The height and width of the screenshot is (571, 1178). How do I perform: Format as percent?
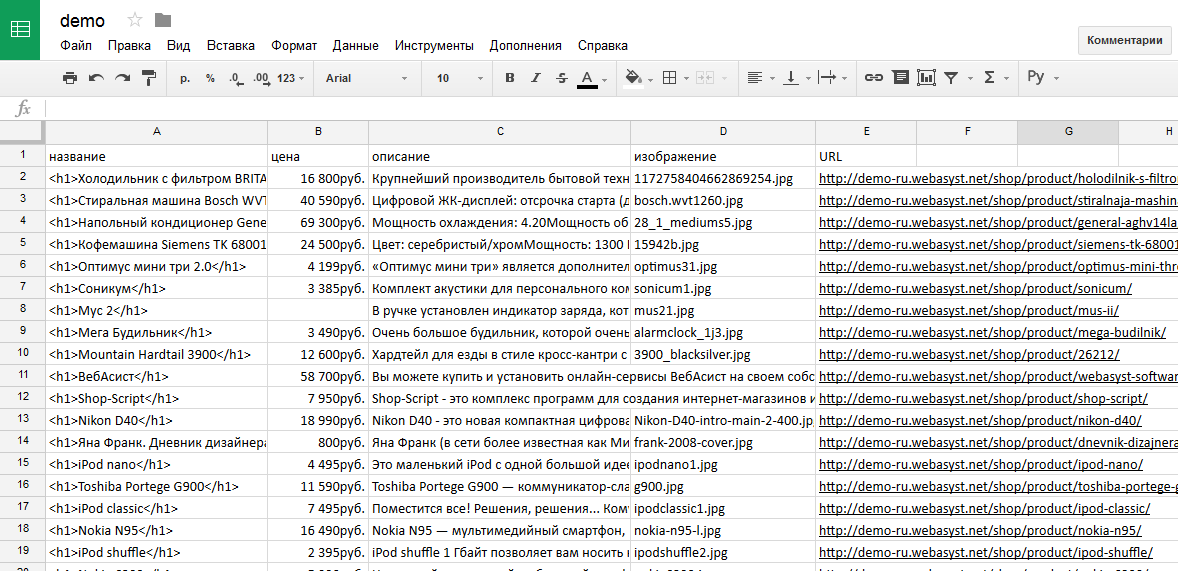click(x=210, y=78)
